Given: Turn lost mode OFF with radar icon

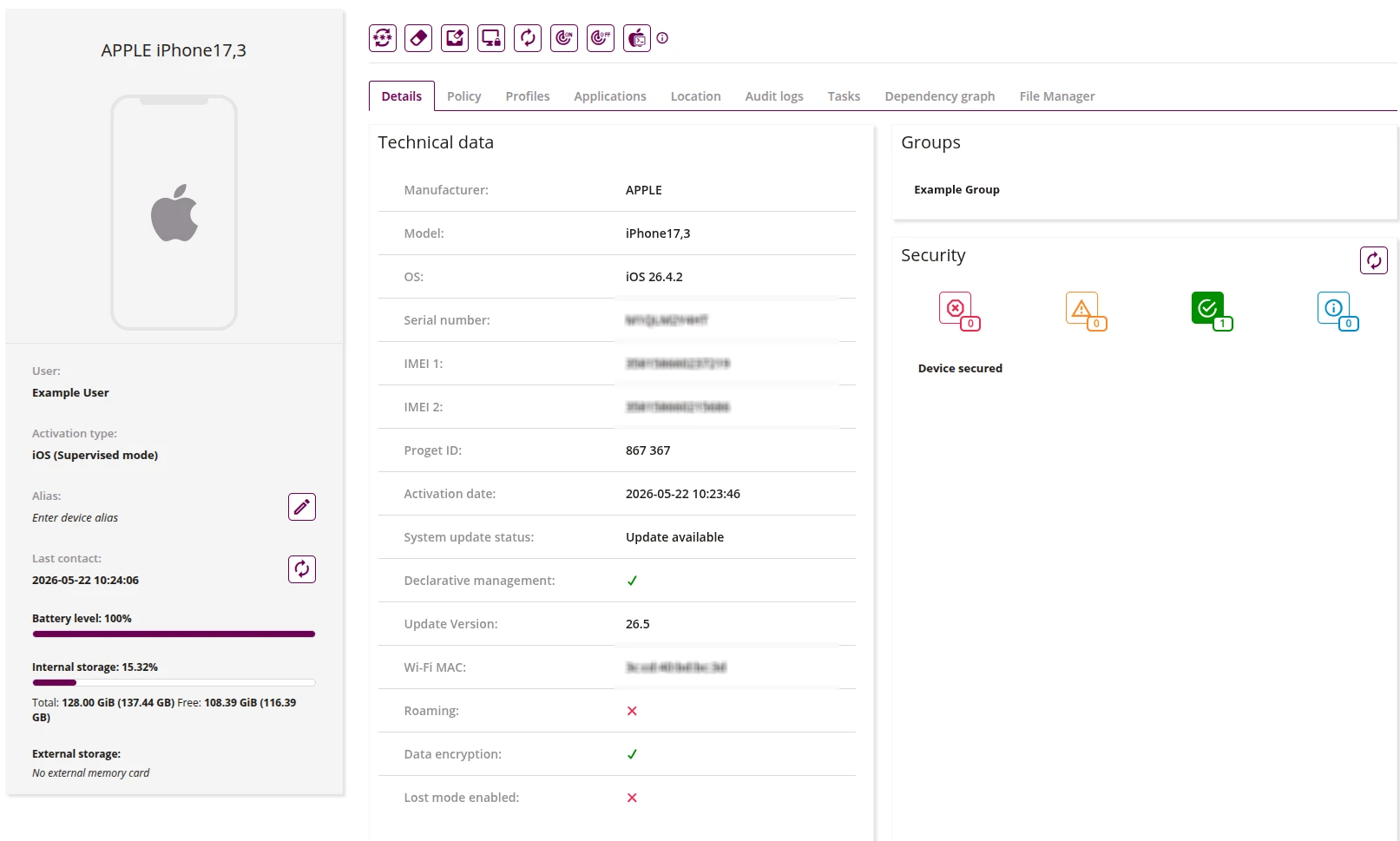Looking at the screenshot, I should tap(601, 38).
